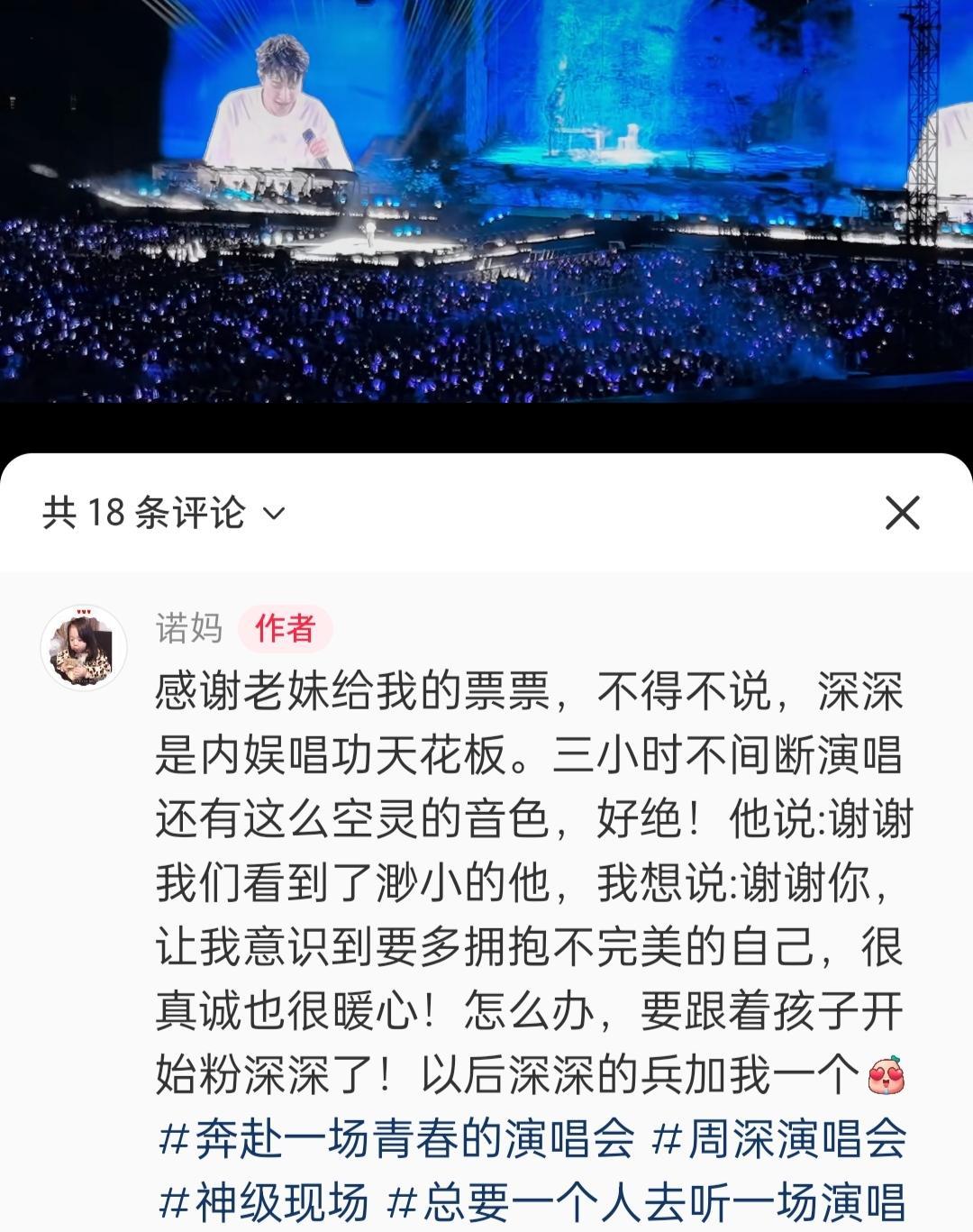
Task: Tap the 共 18 条评论 comment count label
Action: click(x=144, y=513)
